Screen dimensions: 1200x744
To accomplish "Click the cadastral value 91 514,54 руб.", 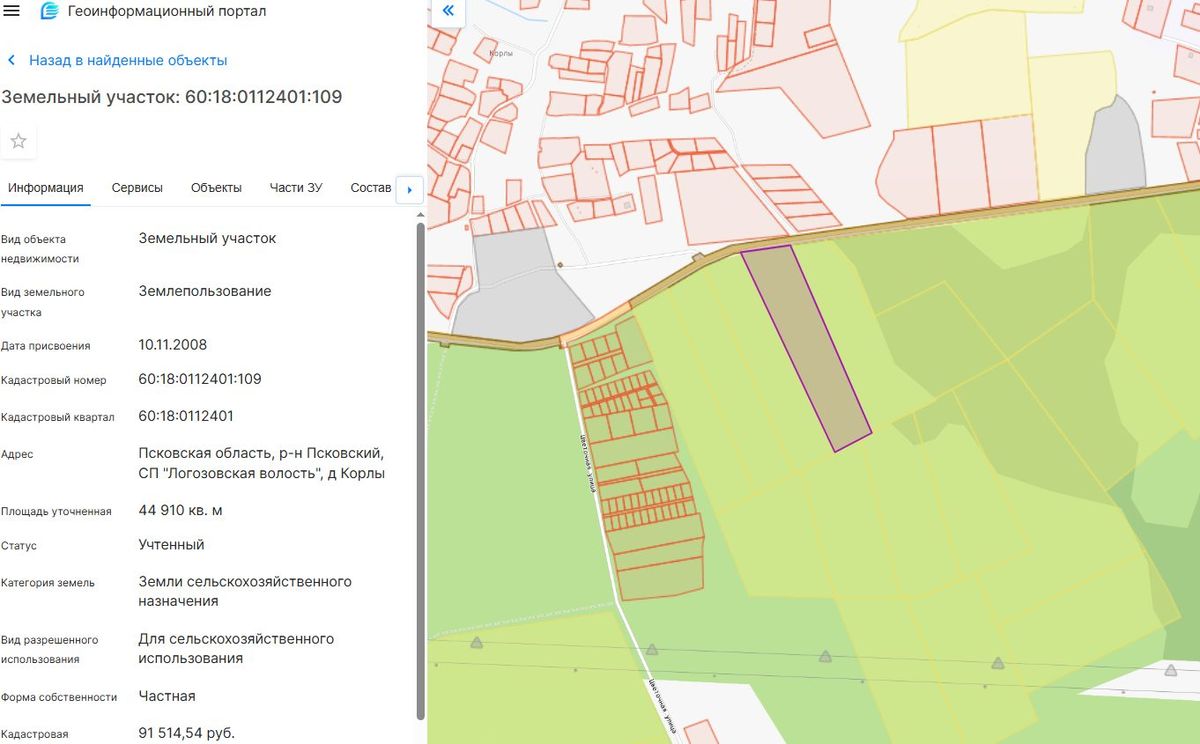I will [187, 734].
